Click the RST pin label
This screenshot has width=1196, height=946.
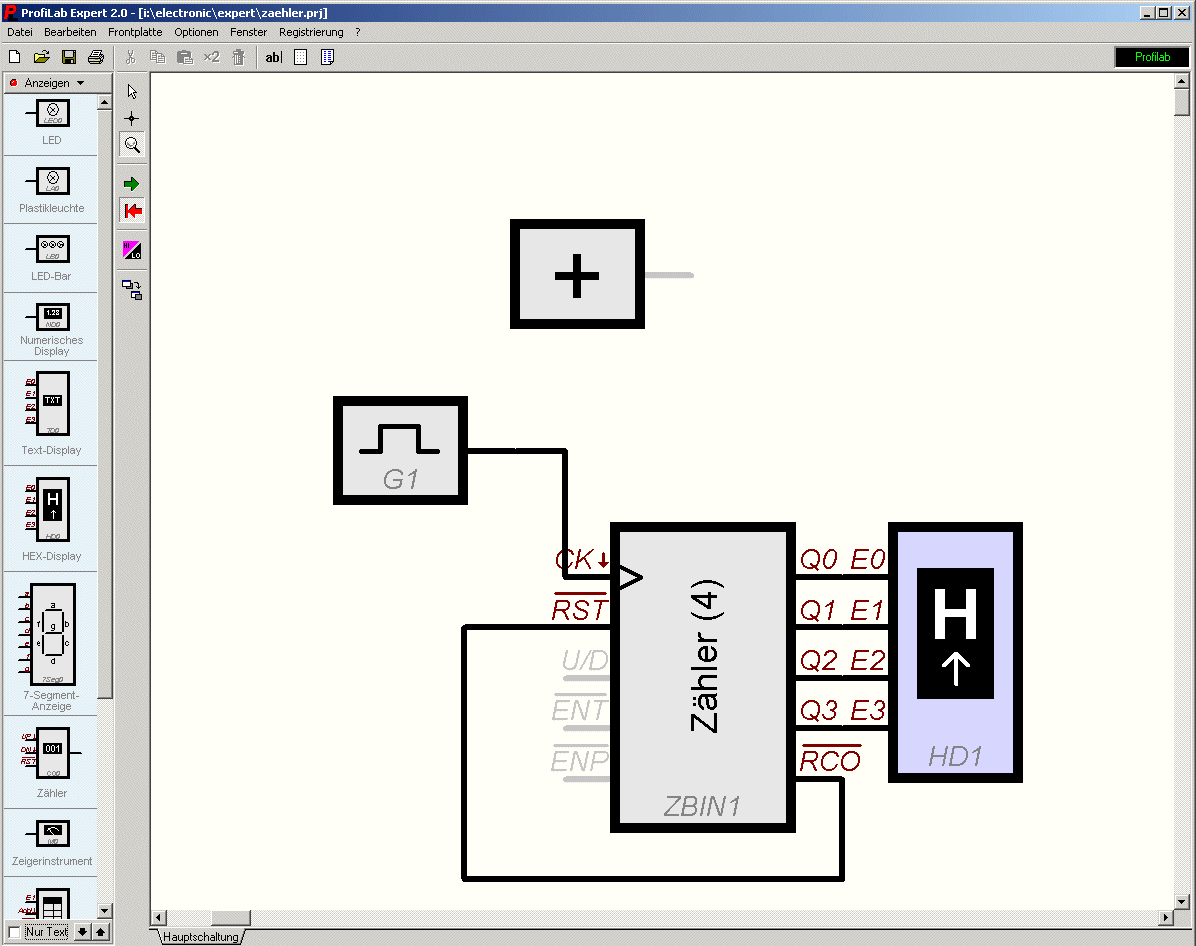(x=580, y=609)
